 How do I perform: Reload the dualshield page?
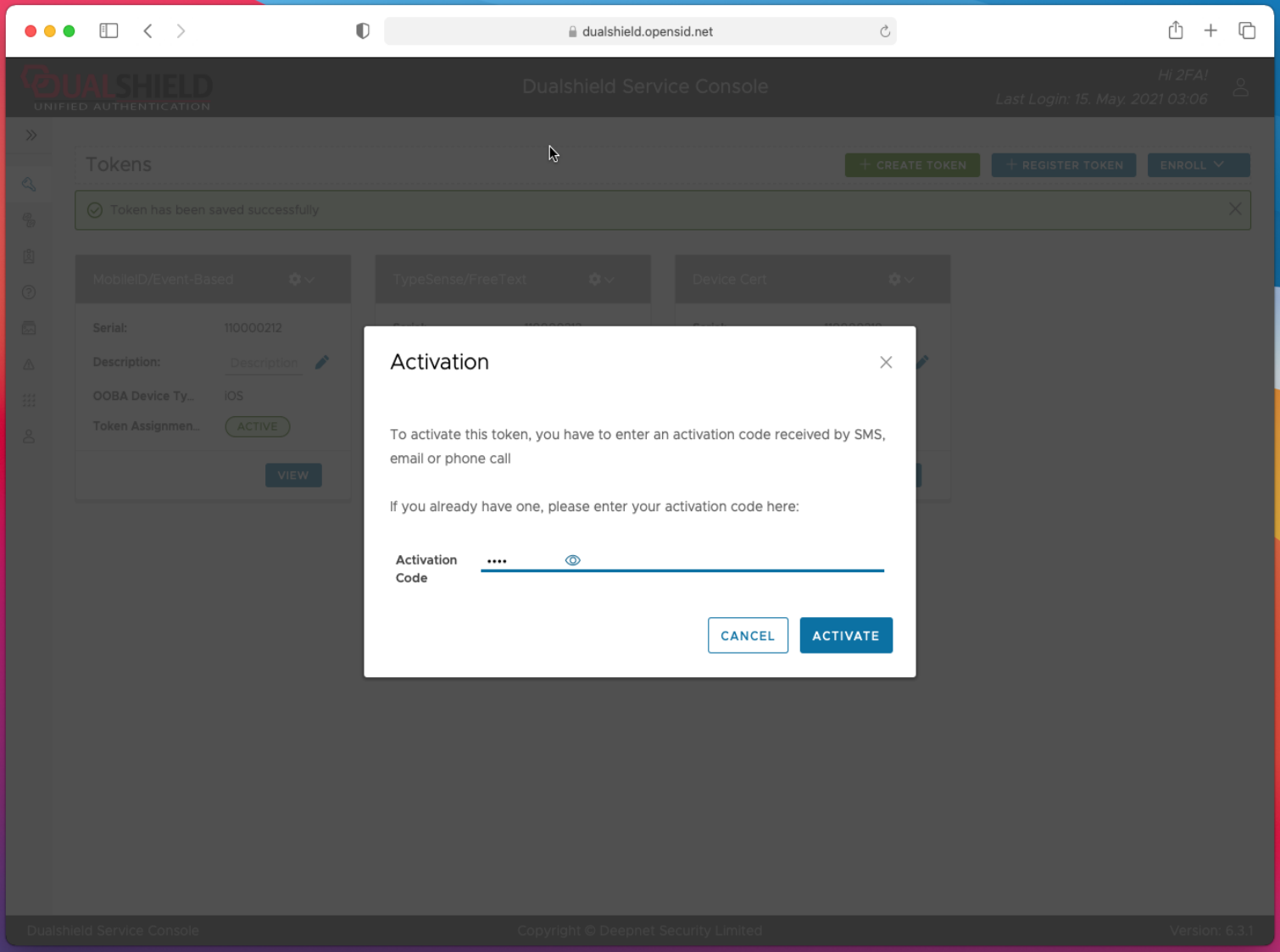pyautogui.click(x=884, y=31)
